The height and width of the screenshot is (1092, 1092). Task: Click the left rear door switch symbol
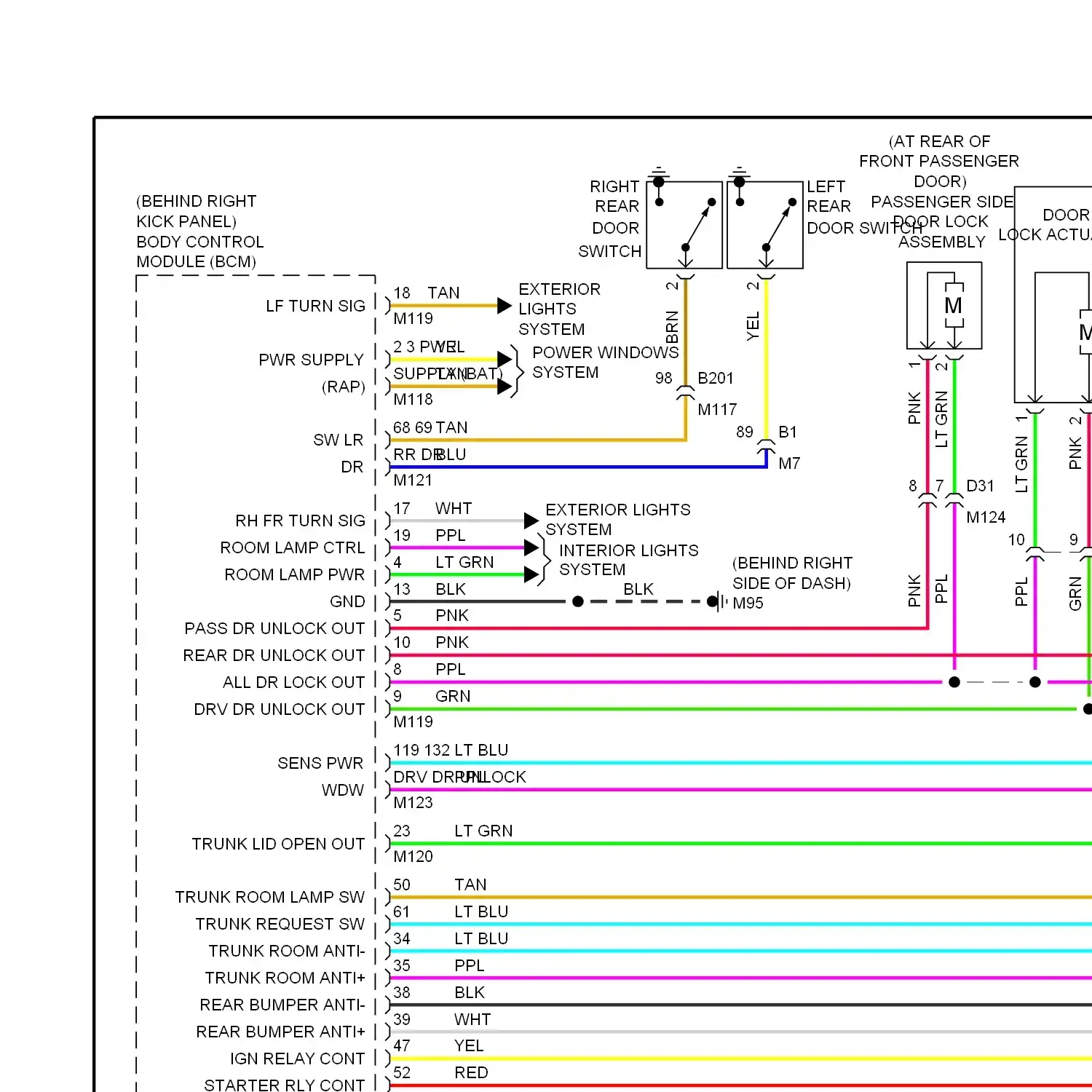click(765, 225)
